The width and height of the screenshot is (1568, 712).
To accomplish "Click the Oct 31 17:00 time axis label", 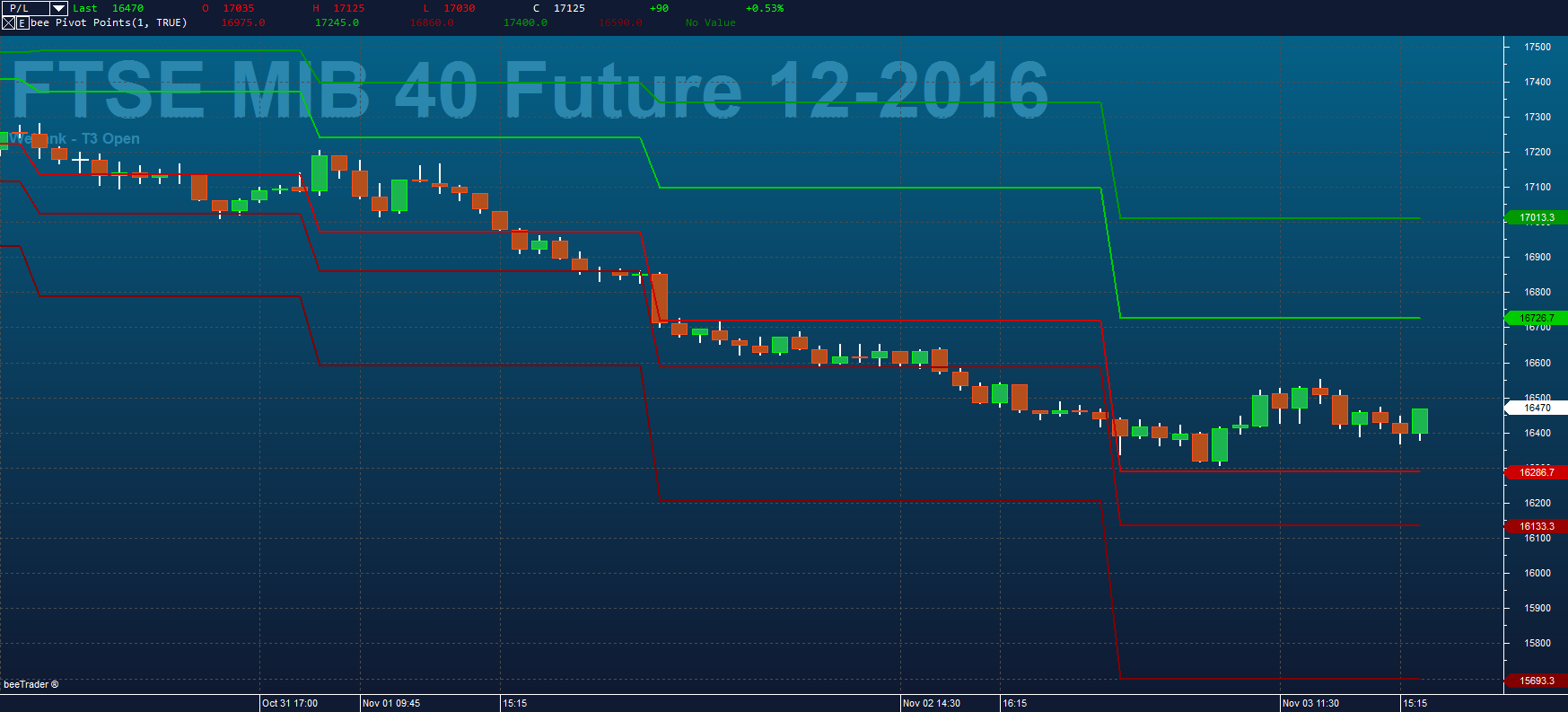I will click(x=290, y=703).
